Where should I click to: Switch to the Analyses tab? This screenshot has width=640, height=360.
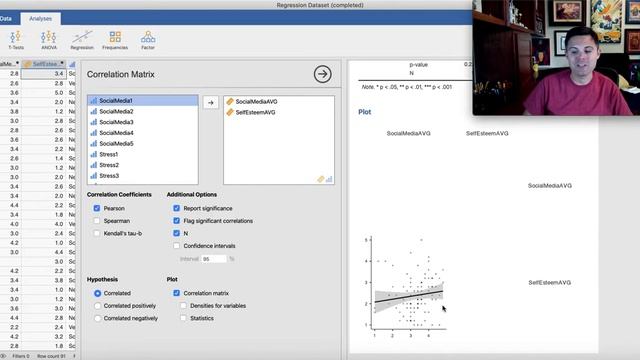40,19
